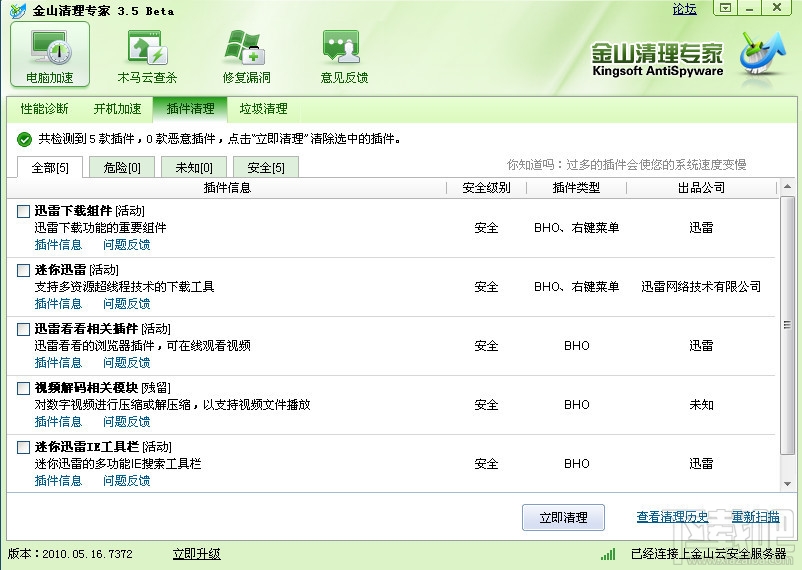The width and height of the screenshot is (802, 570).
Task: Check the 迷你迅雷IE工具栏 checkbox
Action: click(24, 447)
